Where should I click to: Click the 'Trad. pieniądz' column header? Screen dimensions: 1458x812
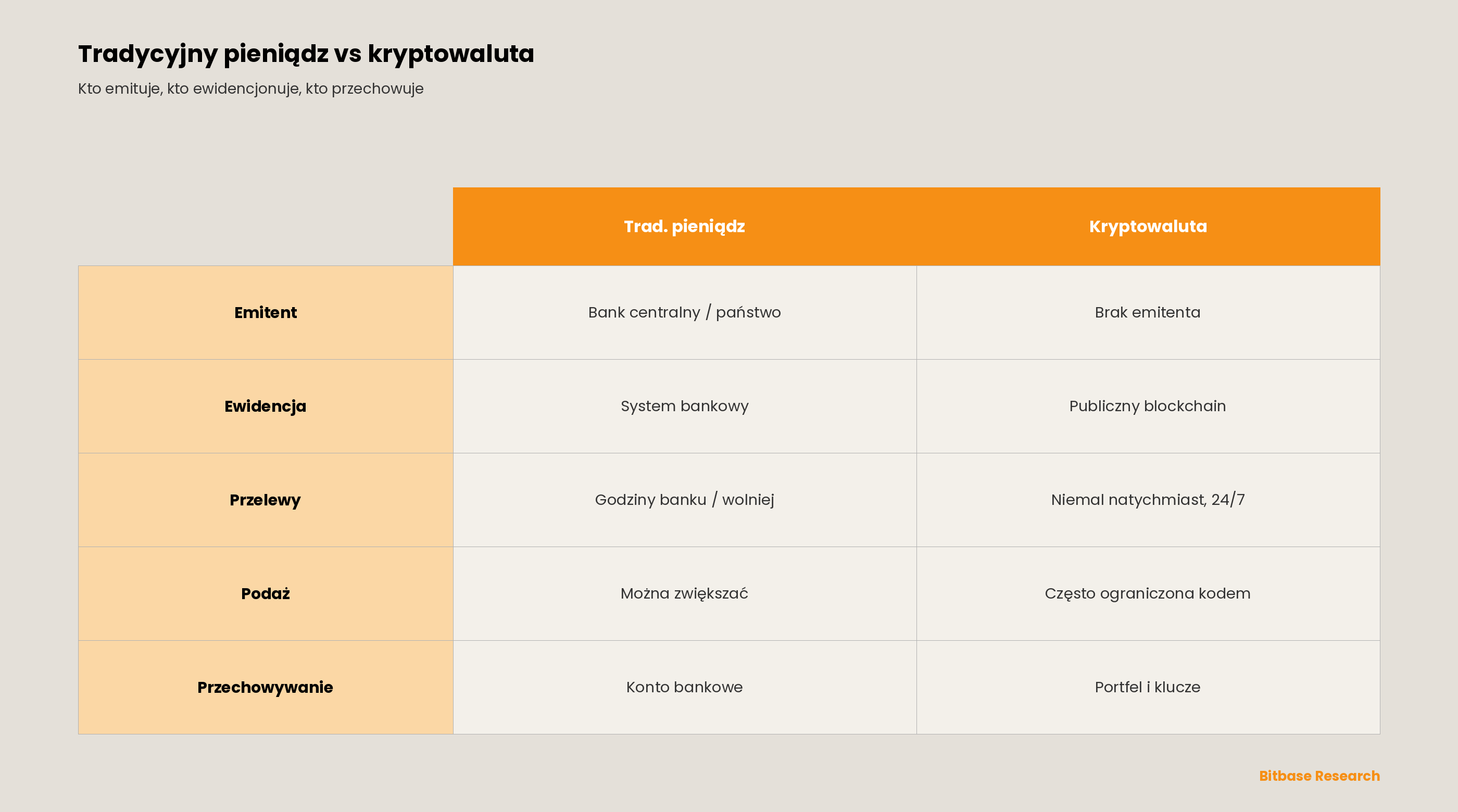(x=684, y=226)
